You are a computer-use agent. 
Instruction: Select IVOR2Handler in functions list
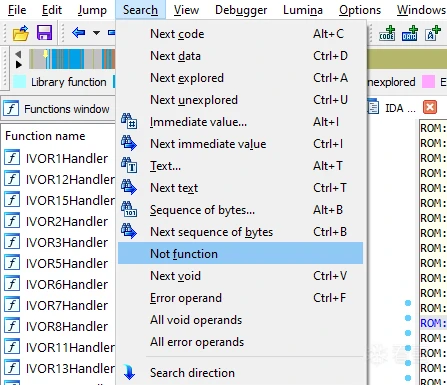click(x=59, y=221)
